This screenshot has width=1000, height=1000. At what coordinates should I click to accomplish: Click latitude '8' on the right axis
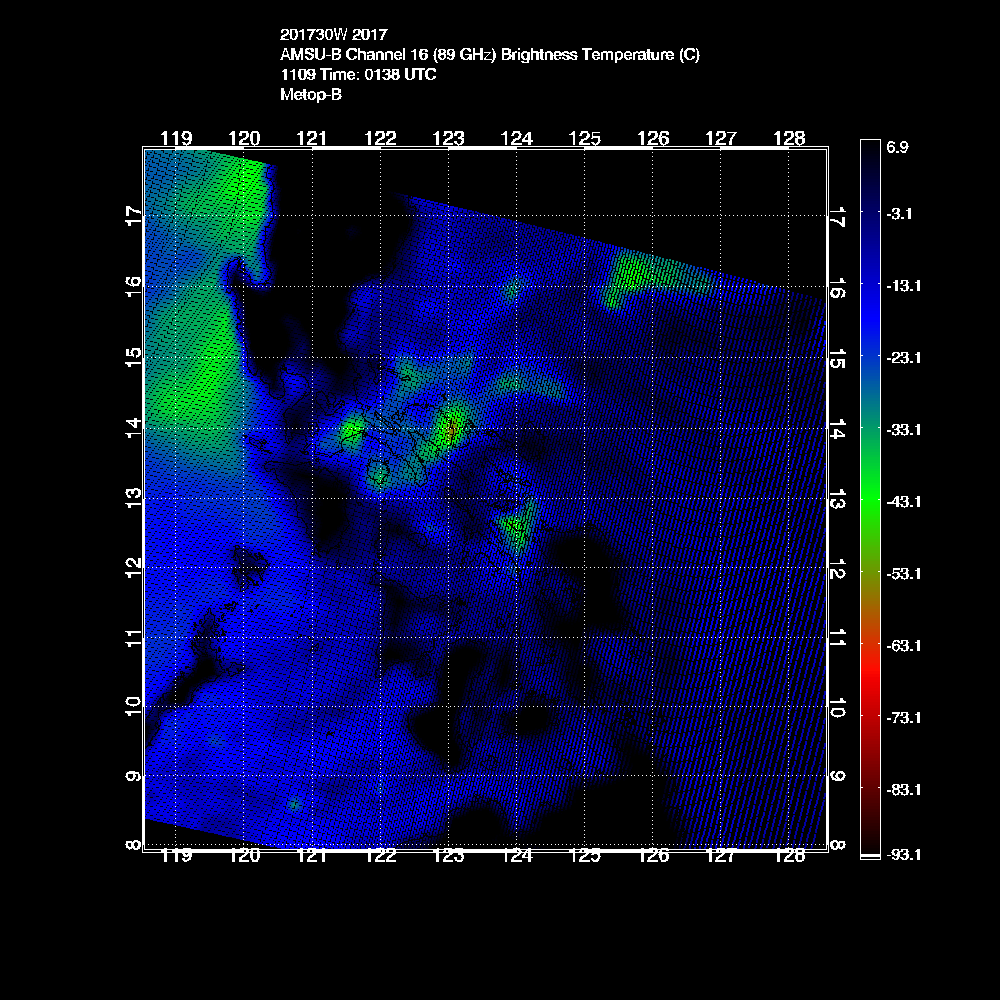838,845
